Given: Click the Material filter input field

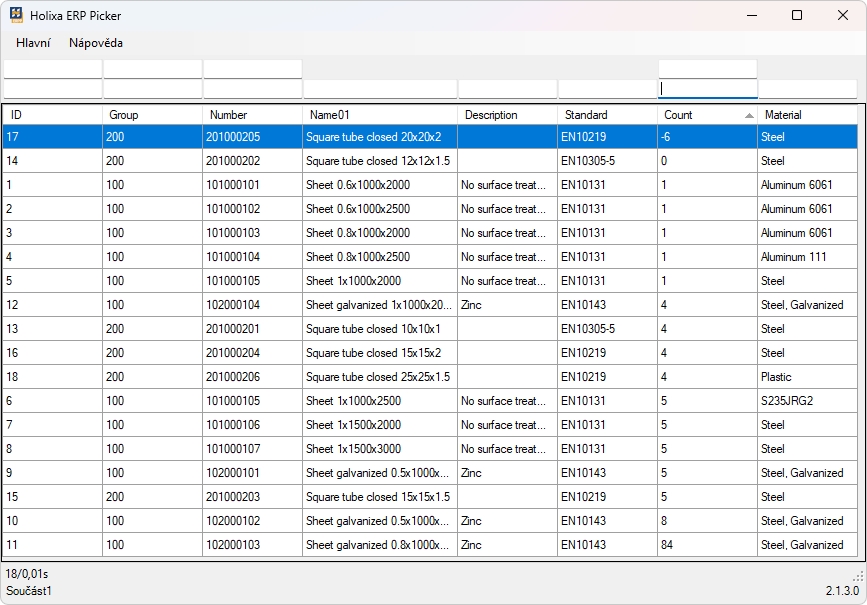Looking at the screenshot, I should pos(806,89).
